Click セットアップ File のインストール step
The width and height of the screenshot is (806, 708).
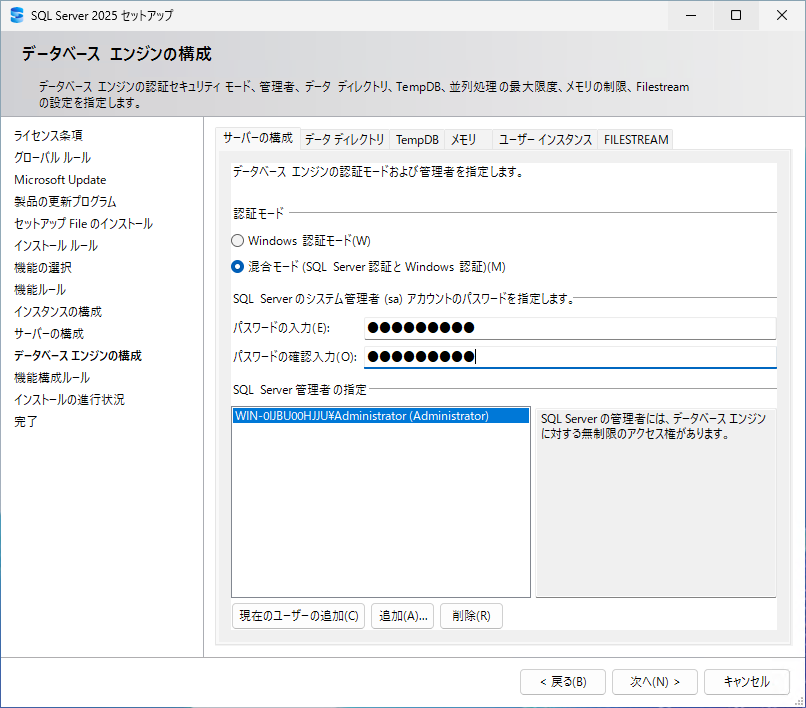coord(83,224)
